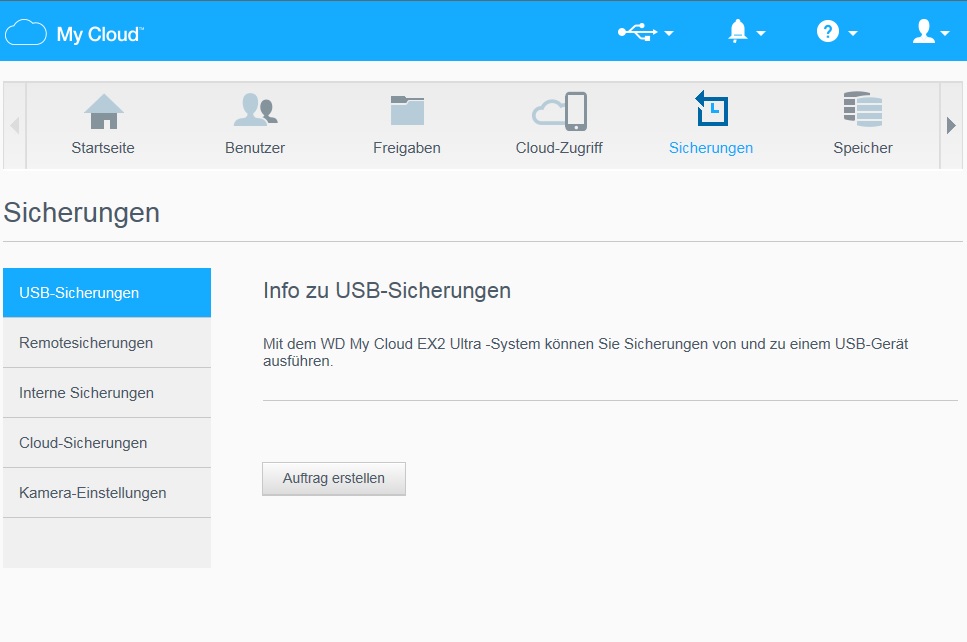The width and height of the screenshot is (967, 642).
Task: Go to Cloud-Sicherungen section
Action: pyautogui.click(x=107, y=443)
